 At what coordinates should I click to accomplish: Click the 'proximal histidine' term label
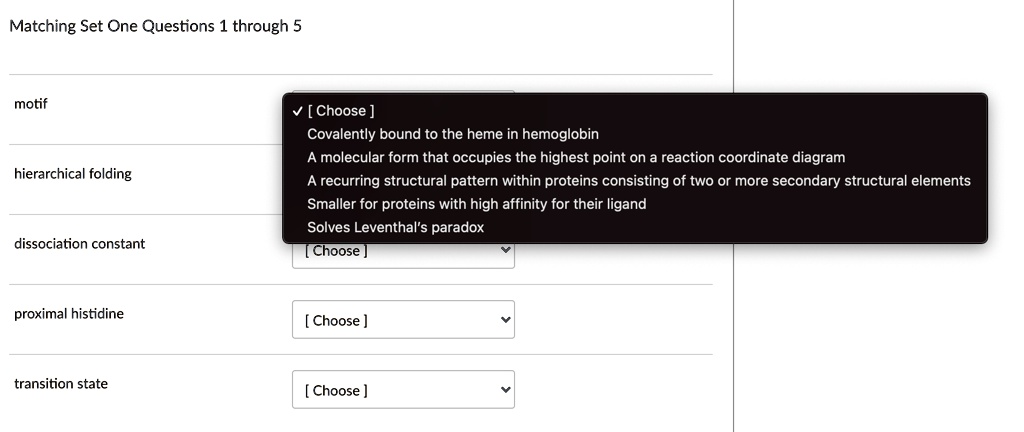click(x=69, y=314)
